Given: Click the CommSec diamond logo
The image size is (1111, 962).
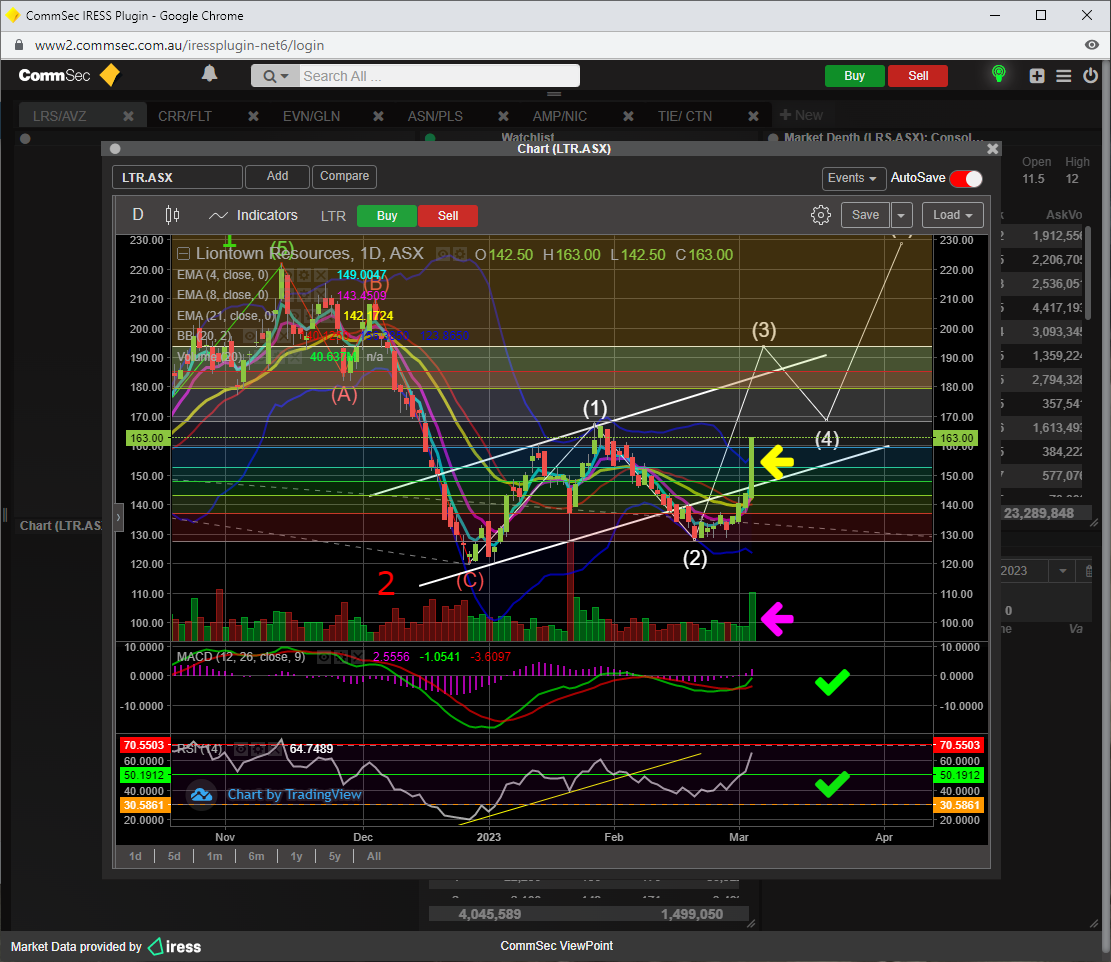Looking at the screenshot, I should 110,75.
